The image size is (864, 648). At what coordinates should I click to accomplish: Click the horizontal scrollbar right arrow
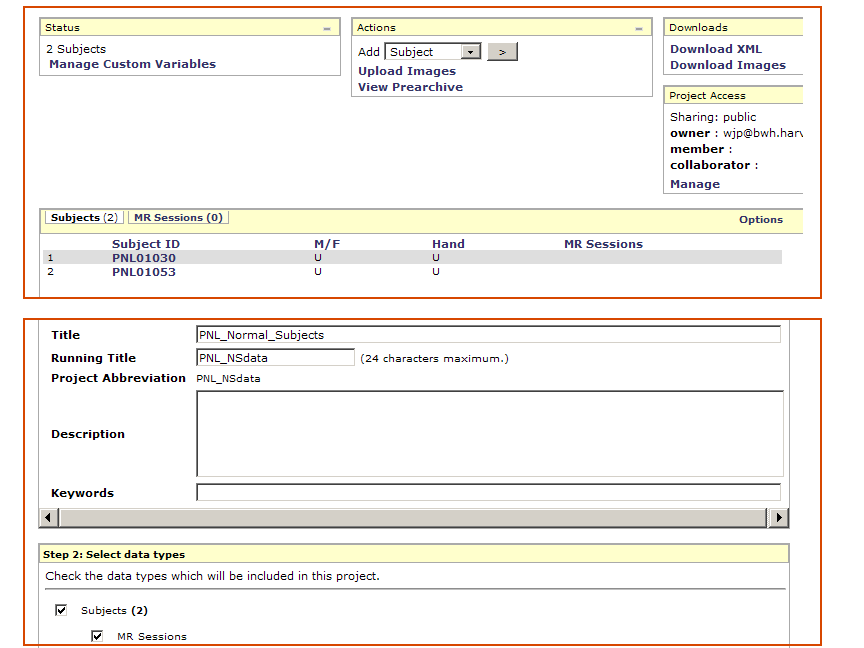[778, 518]
